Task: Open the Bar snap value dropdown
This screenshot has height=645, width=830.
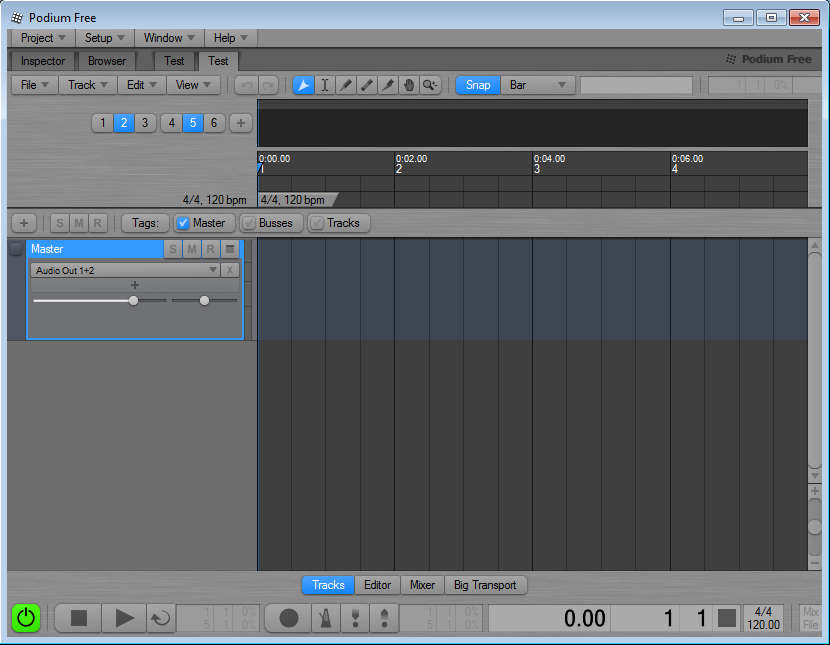Action: tap(538, 85)
